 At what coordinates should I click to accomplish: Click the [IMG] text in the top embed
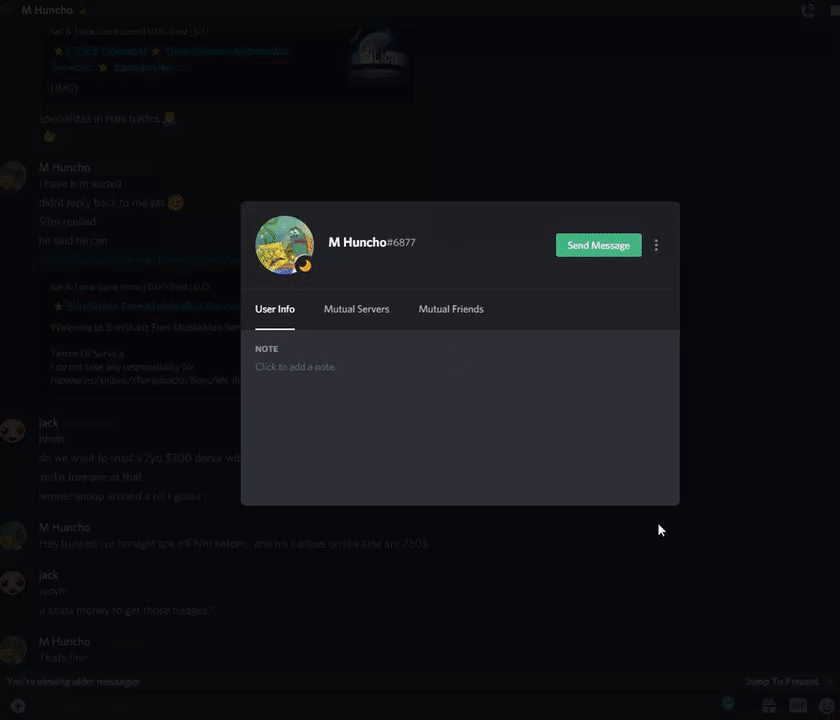[x=64, y=88]
